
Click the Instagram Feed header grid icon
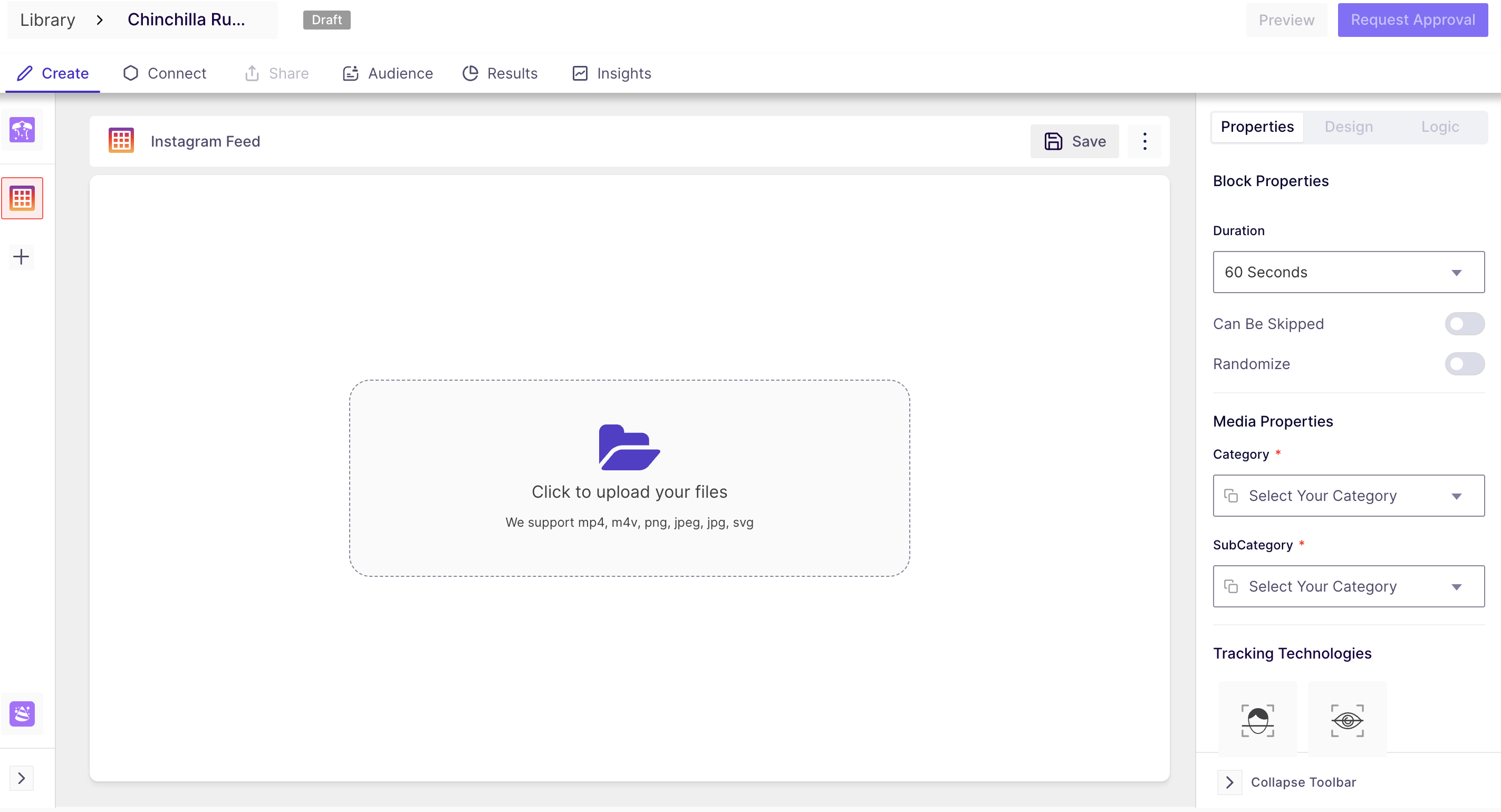click(x=121, y=141)
